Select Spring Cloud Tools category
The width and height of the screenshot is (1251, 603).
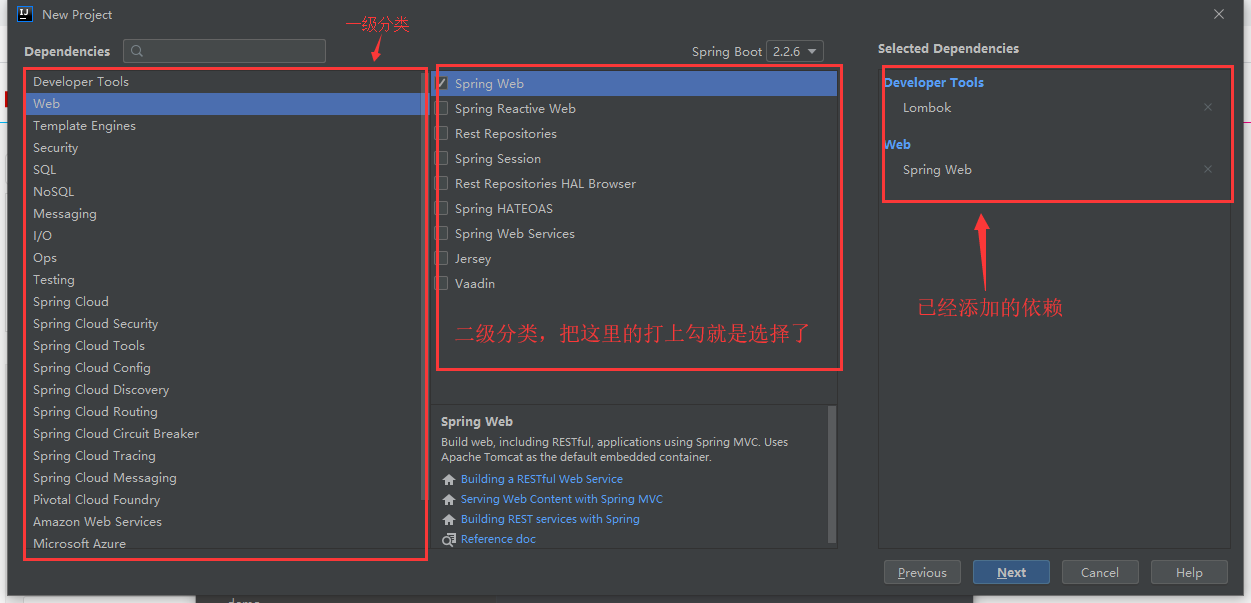223,346
